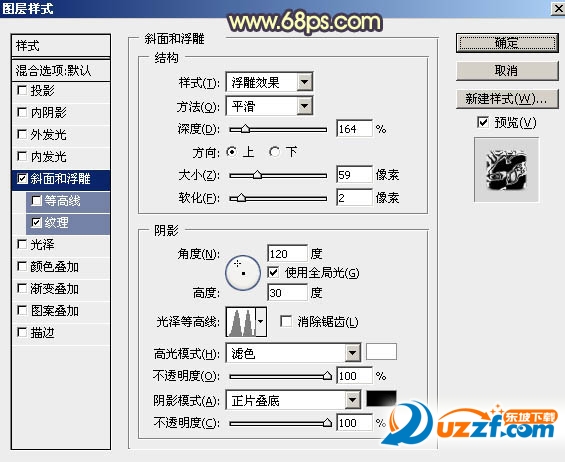Click the shadow opacity field 100
This screenshot has height=462, width=565.
tap(354, 423)
